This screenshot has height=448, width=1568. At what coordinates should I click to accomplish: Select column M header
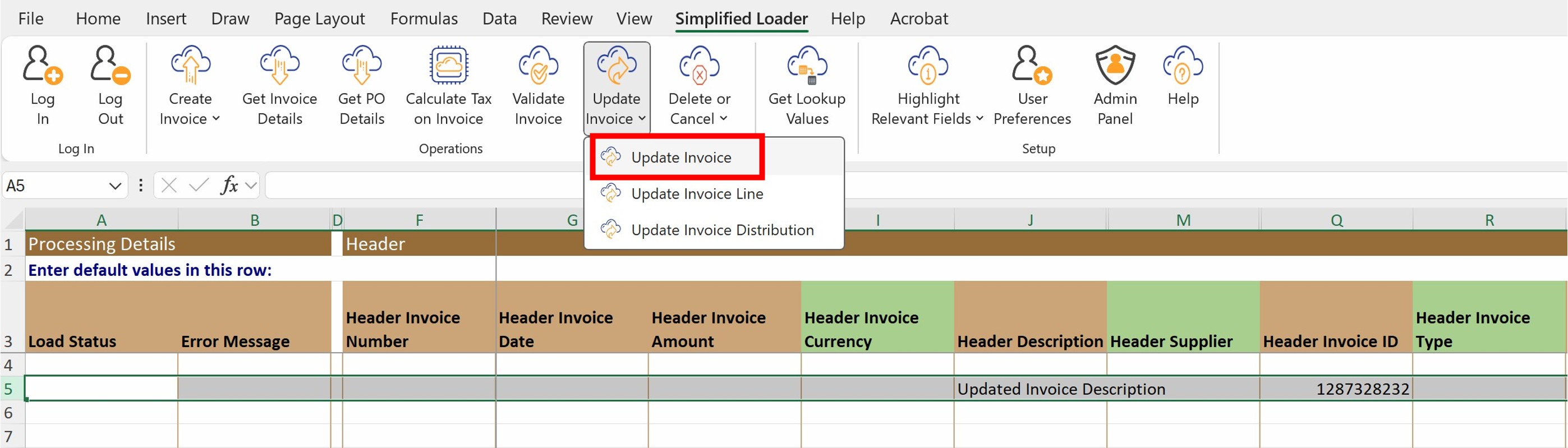tap(1183, 220)
